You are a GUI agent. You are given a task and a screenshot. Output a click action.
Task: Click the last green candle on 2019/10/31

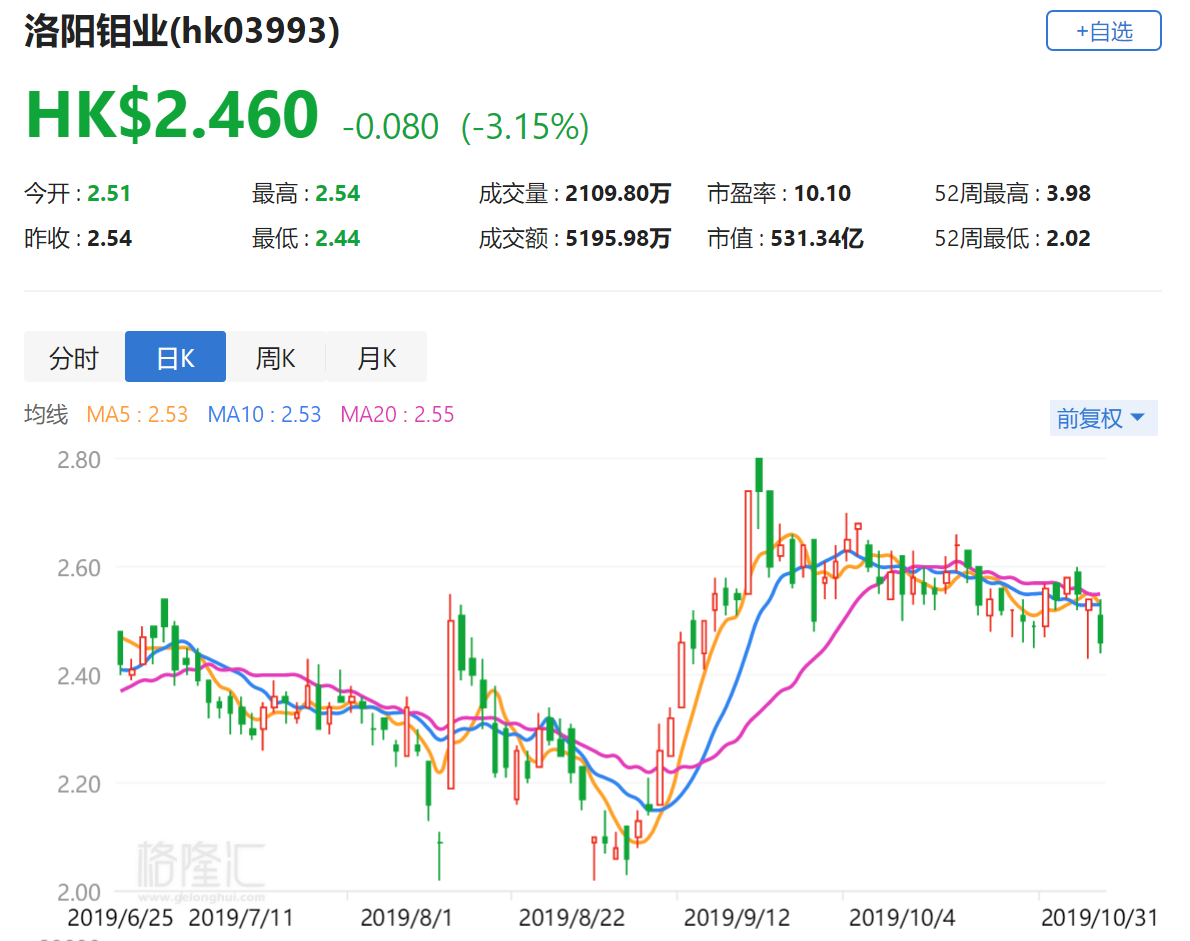(1101, 628)
